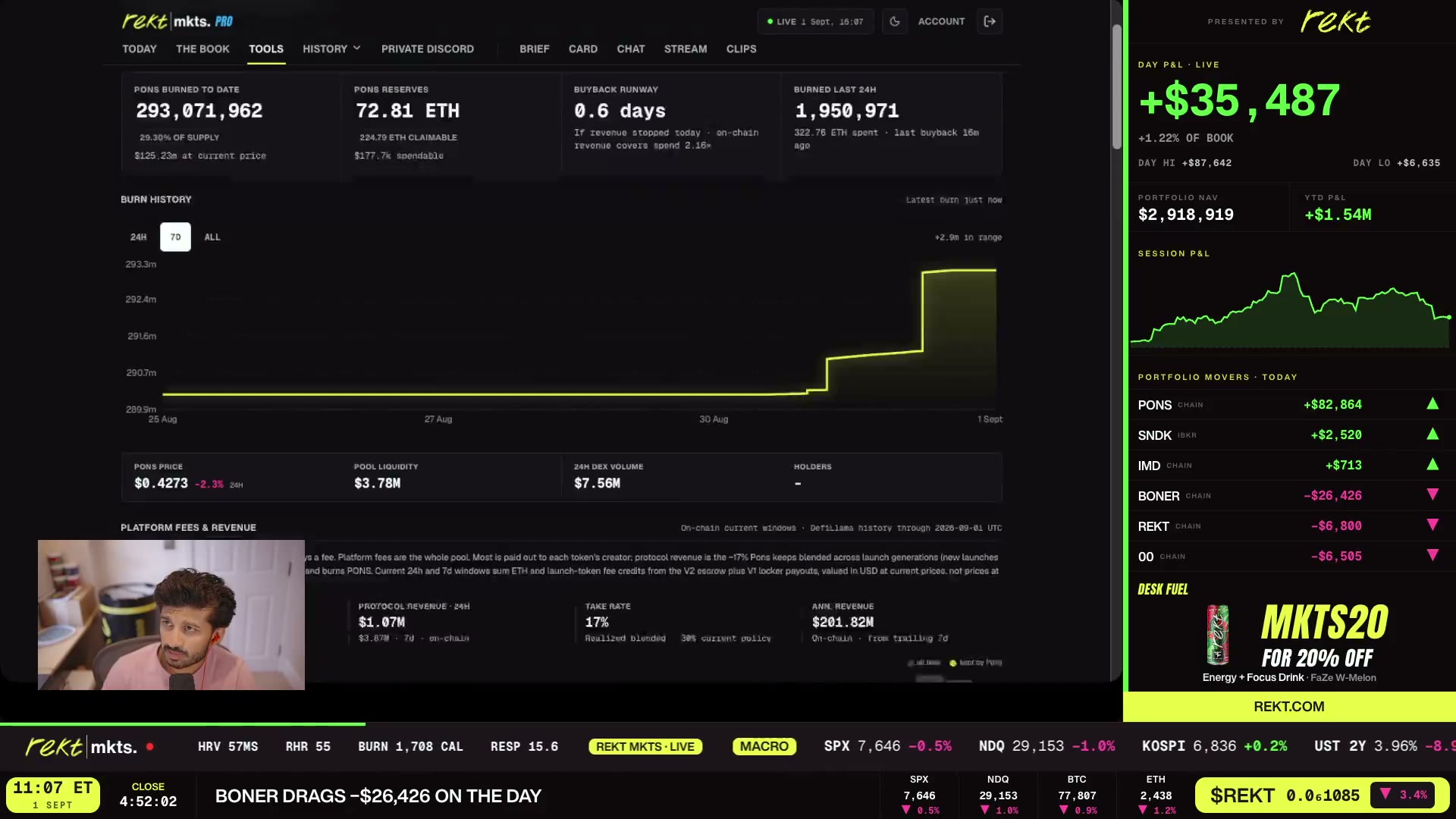Image resolution: width=1456 pixels, height=819 pixels.
Task: Open THE BOOK tab
Action: click(x=202, y=49)
